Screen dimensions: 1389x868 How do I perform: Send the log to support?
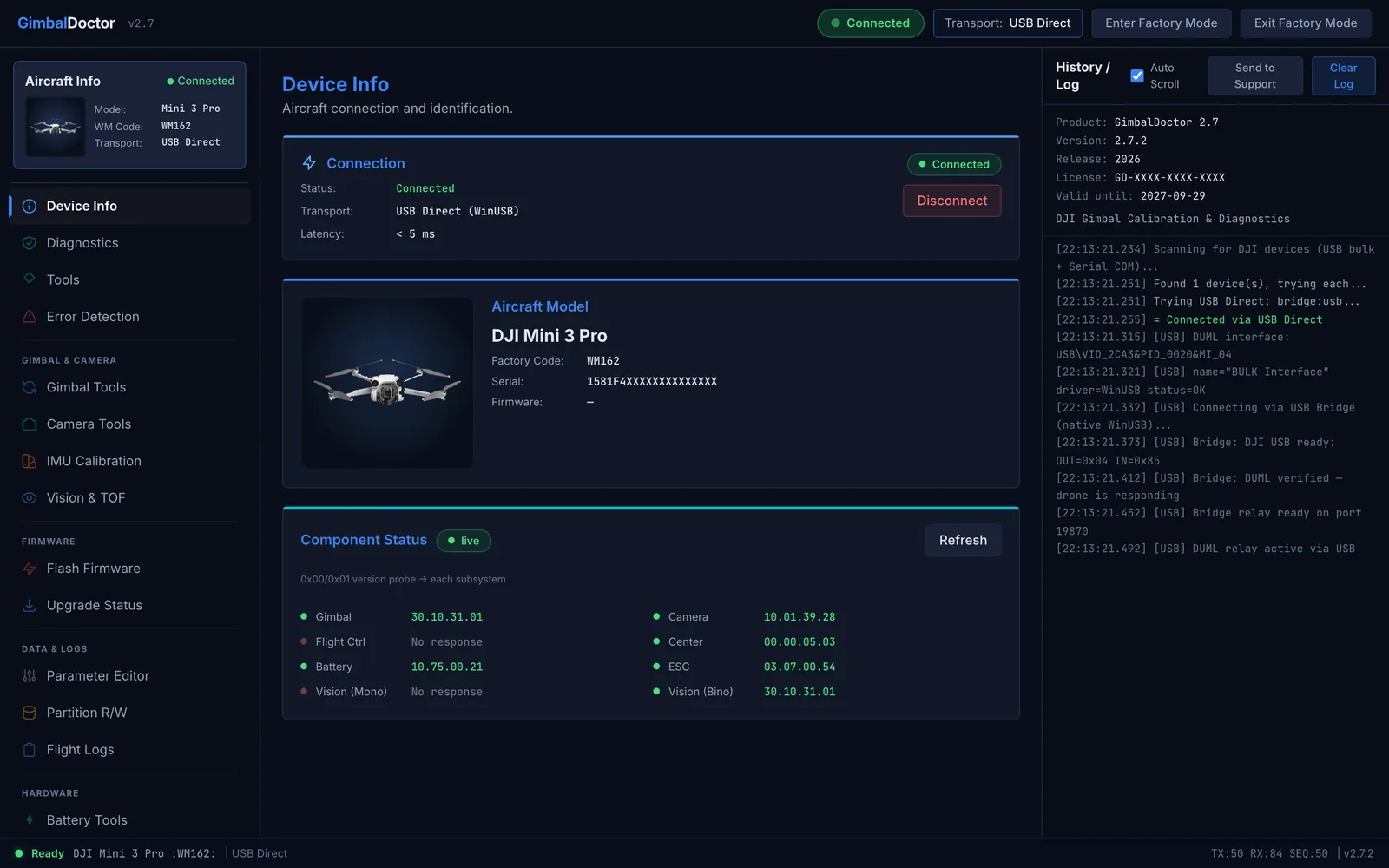tap(1255, 76)
